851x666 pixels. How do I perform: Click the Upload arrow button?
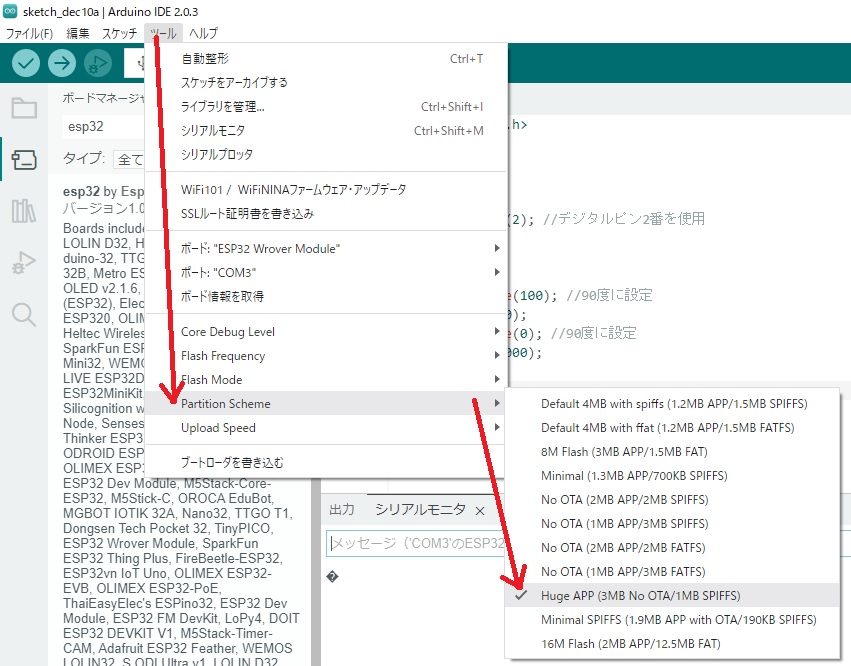coord(62,63)
